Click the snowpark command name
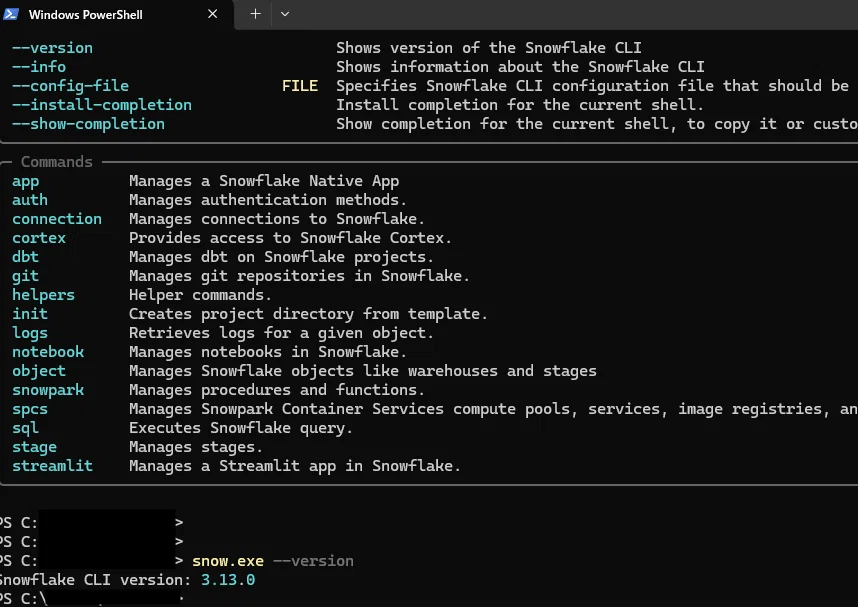 click(48, 390)
